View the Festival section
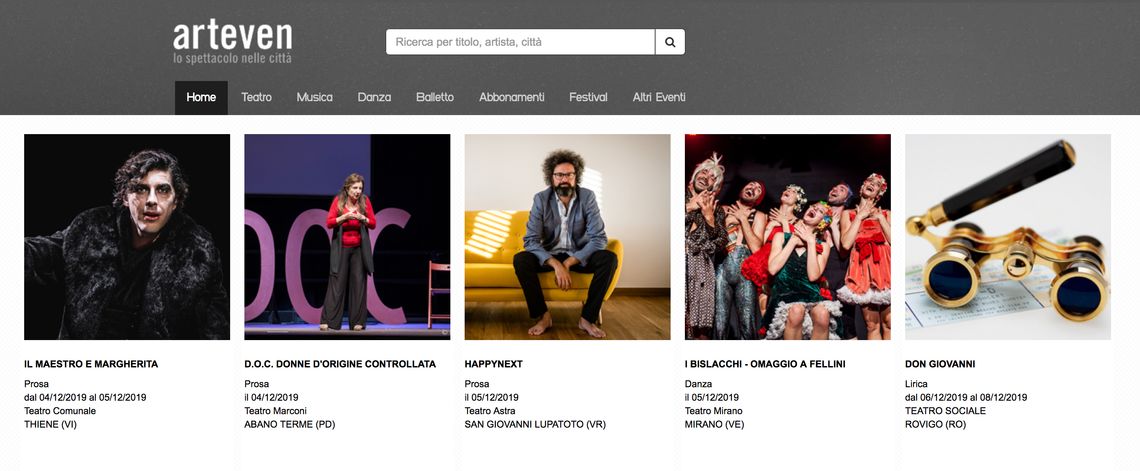Viewport: 1140px width, 471px height. pyautogui.click(x=588, y=98)
